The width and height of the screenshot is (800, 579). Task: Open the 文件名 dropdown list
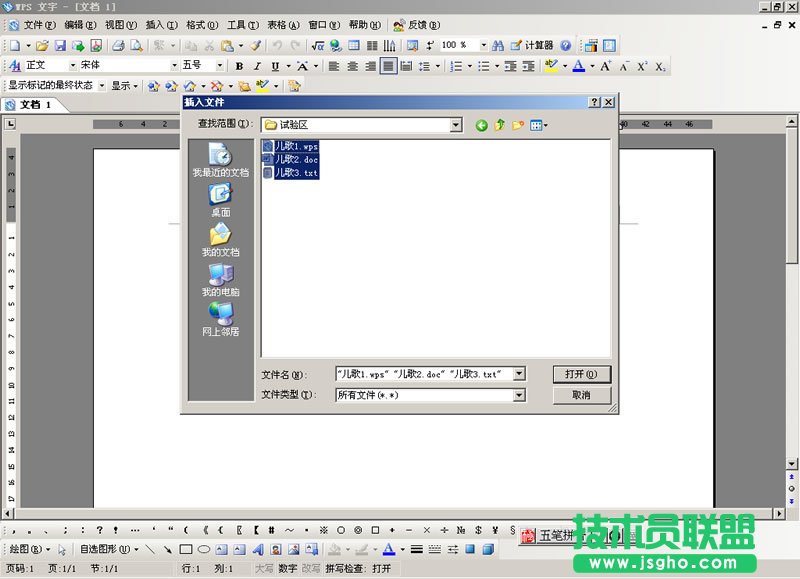pos(519,374)
